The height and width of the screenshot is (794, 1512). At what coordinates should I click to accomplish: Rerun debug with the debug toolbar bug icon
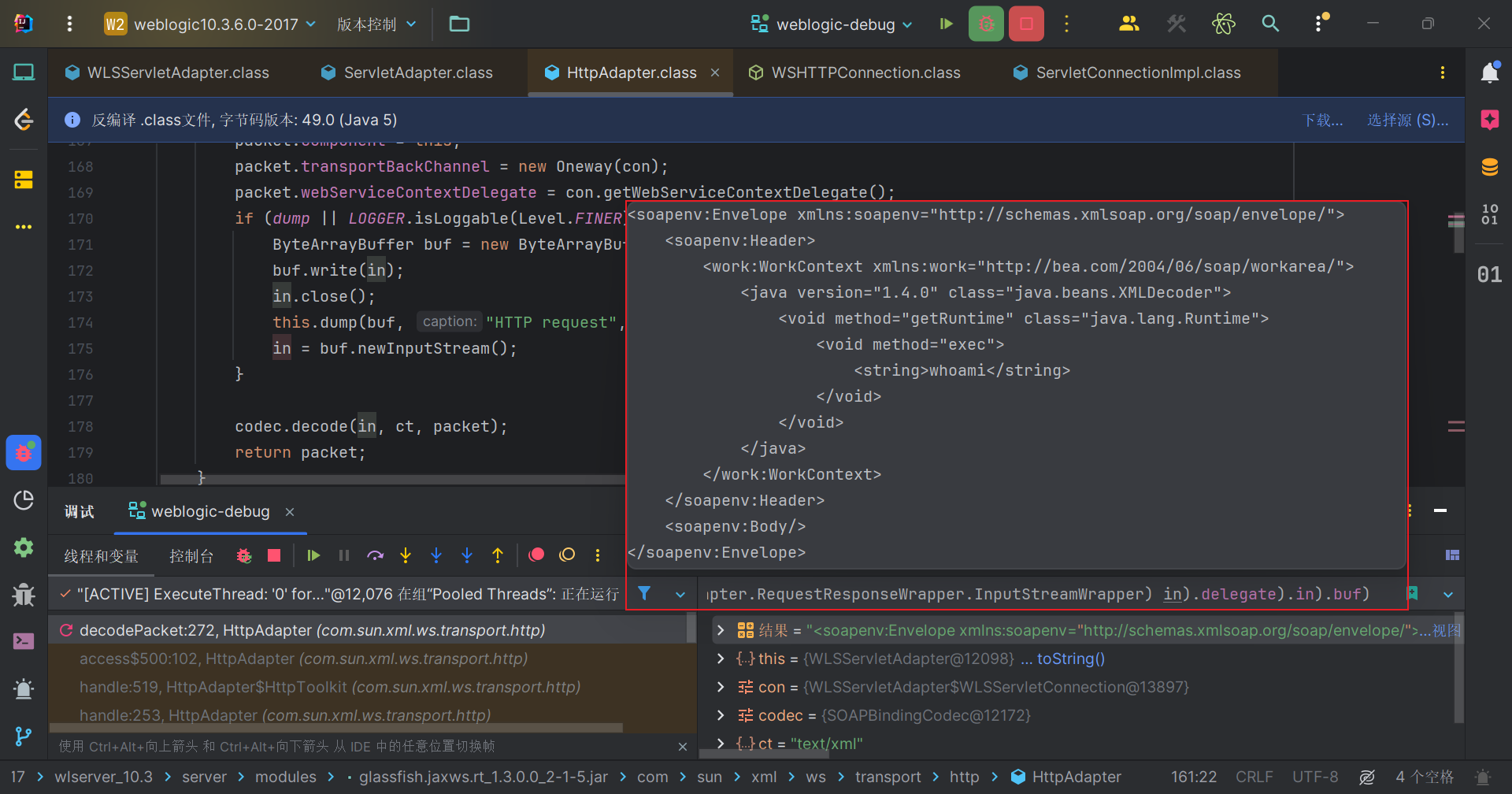(x=244, y=555)
